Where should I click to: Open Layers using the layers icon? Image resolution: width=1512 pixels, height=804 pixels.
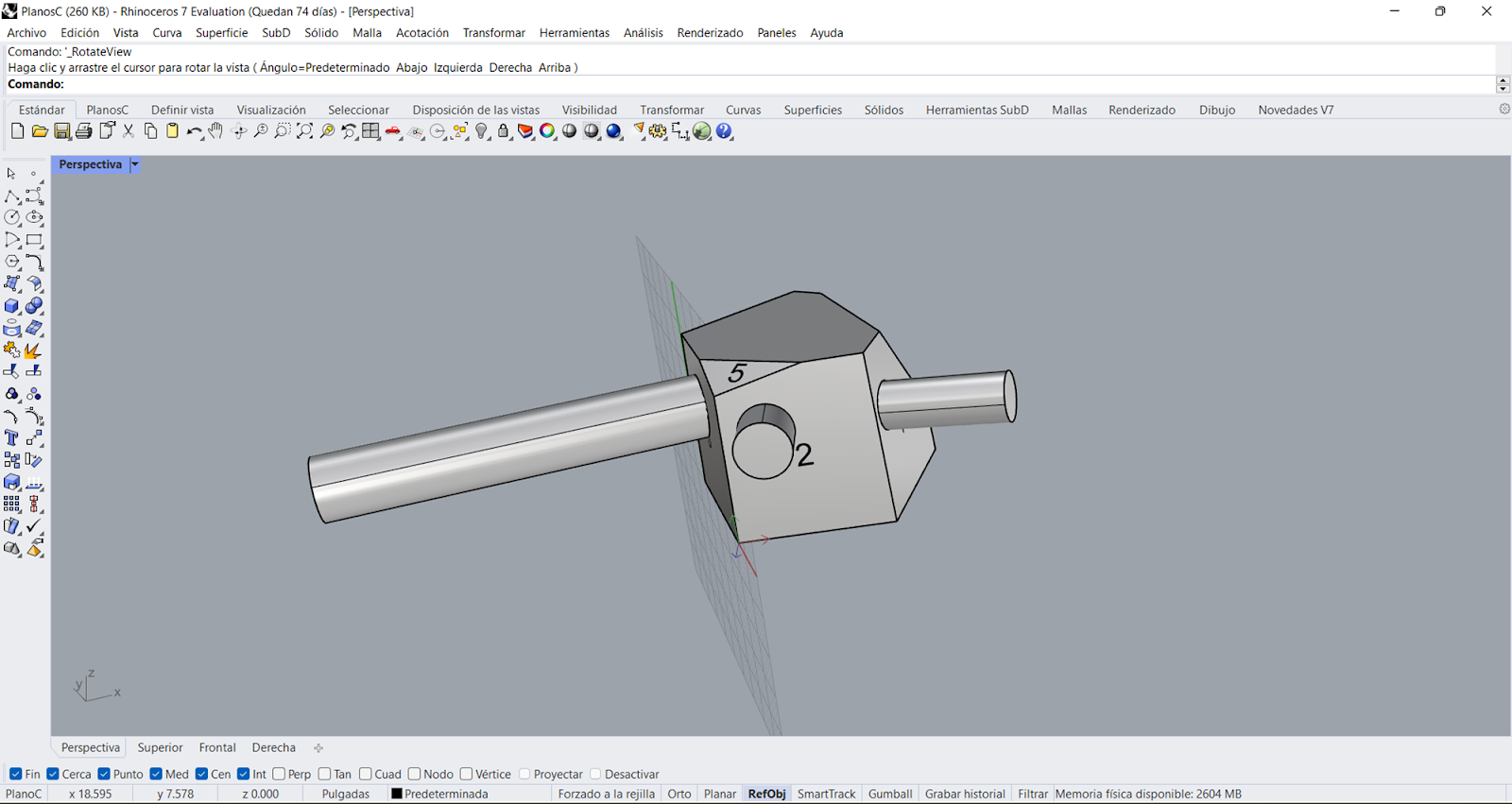(x=525, y=131)
